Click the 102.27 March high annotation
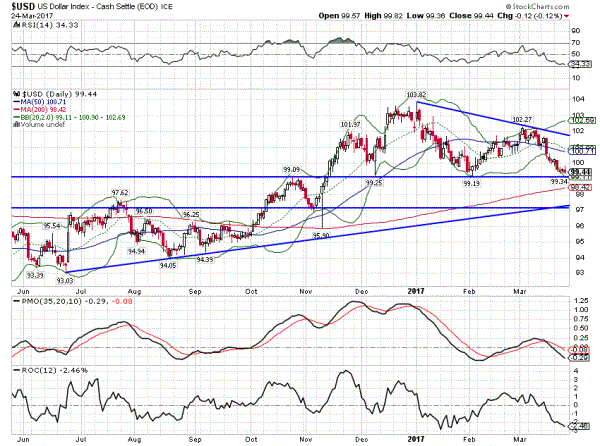This screenshot has height=446, width=600. pos(521,119)
